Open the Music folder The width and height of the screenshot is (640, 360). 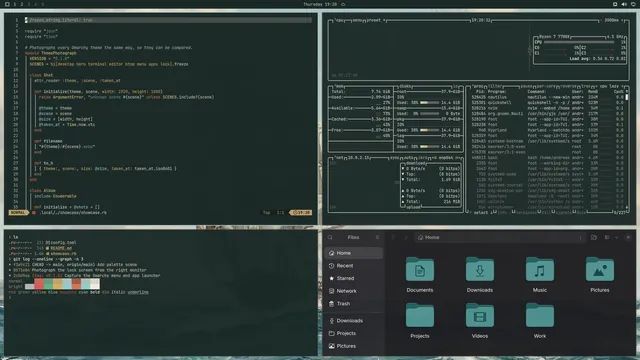(x=540, y=274)
